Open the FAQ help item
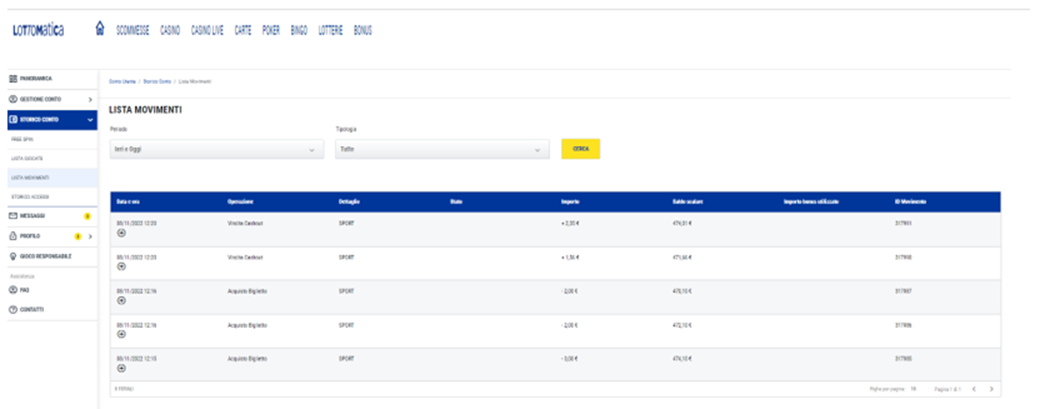This screenshot has height=409, width=1050. click(x=24, y=290)
